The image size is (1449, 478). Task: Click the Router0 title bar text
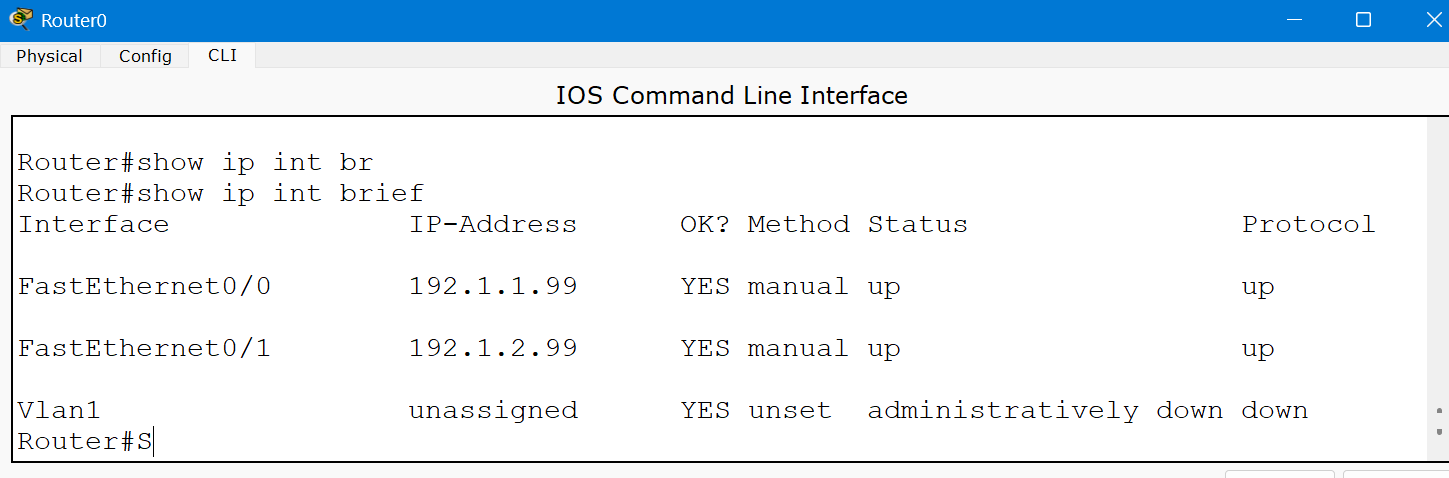coord(74,20)
